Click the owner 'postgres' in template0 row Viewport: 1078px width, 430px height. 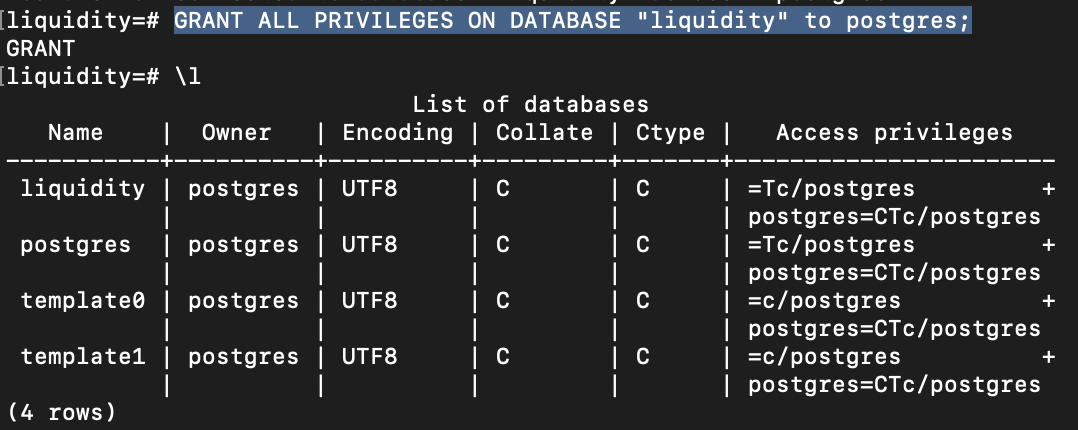click(x=243, y=300)
